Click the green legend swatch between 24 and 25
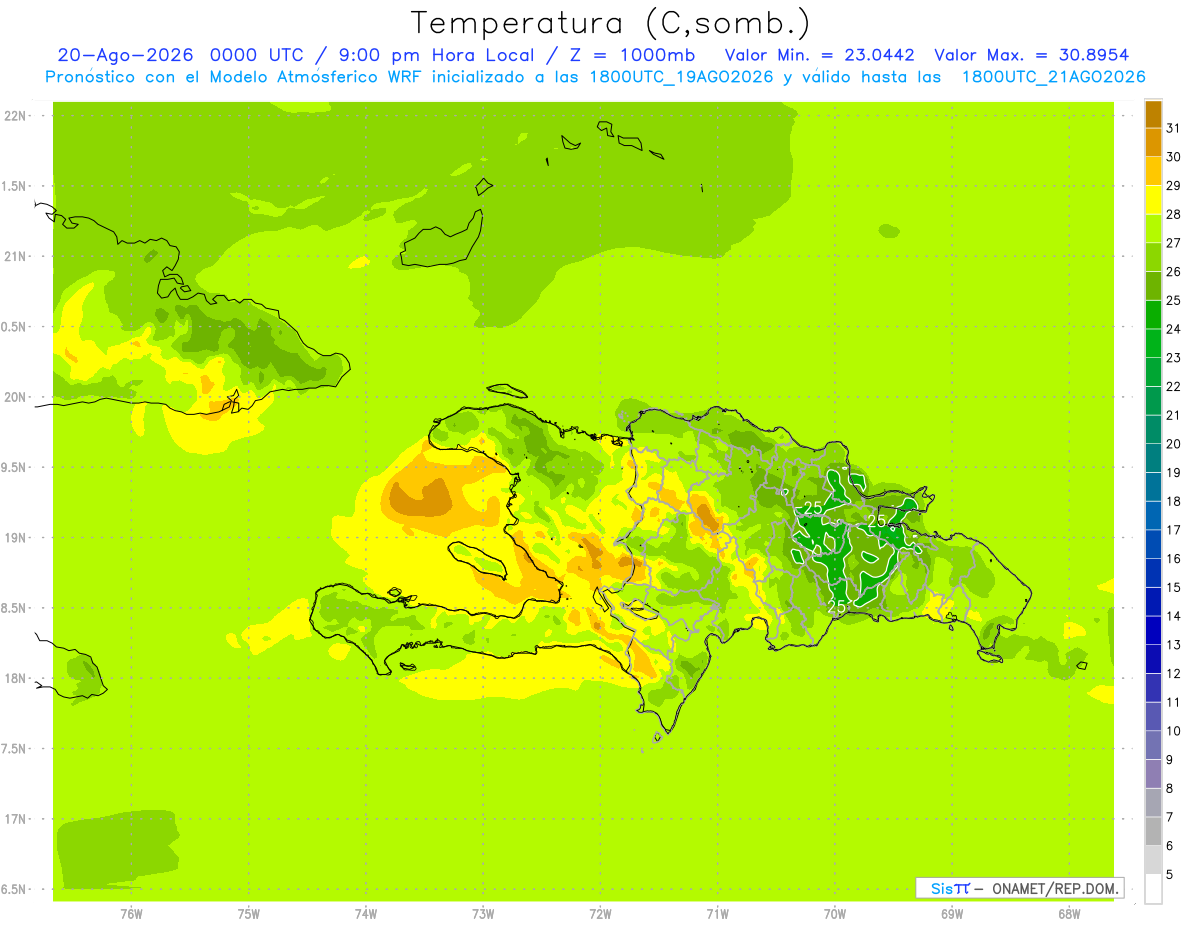Image resolution: width=1200 pixels, height=927 pixels. point(1153,315)
